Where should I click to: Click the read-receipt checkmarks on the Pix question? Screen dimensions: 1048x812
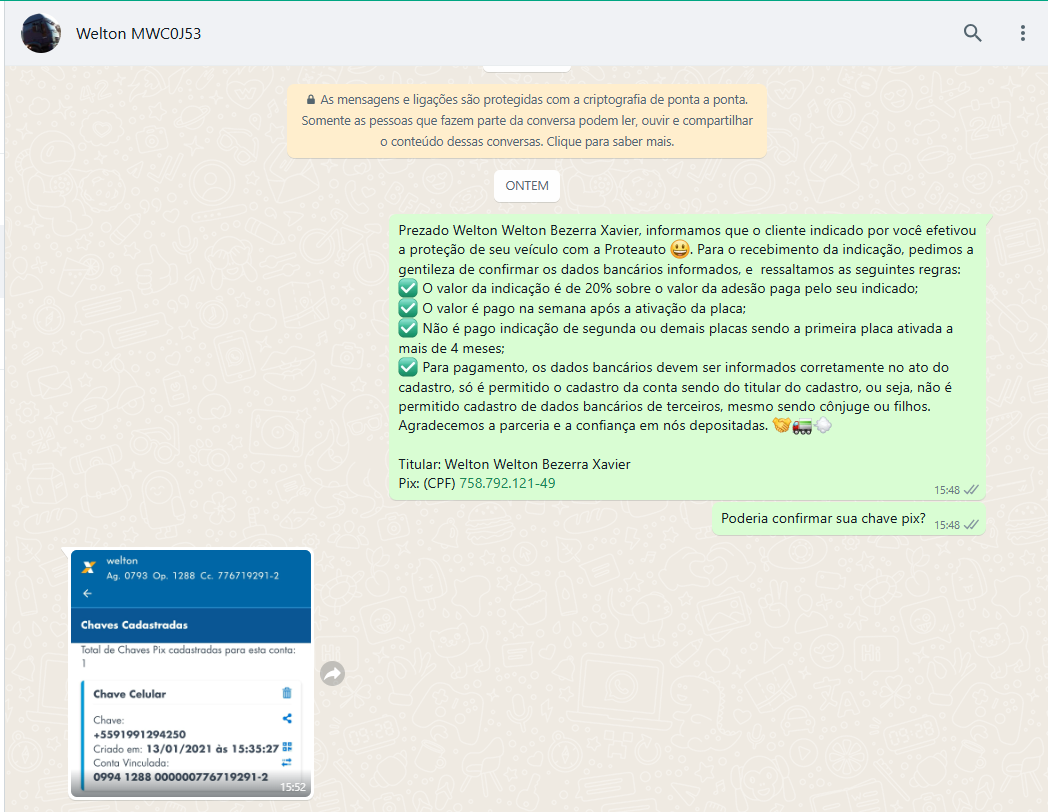[x=970, y=524]
